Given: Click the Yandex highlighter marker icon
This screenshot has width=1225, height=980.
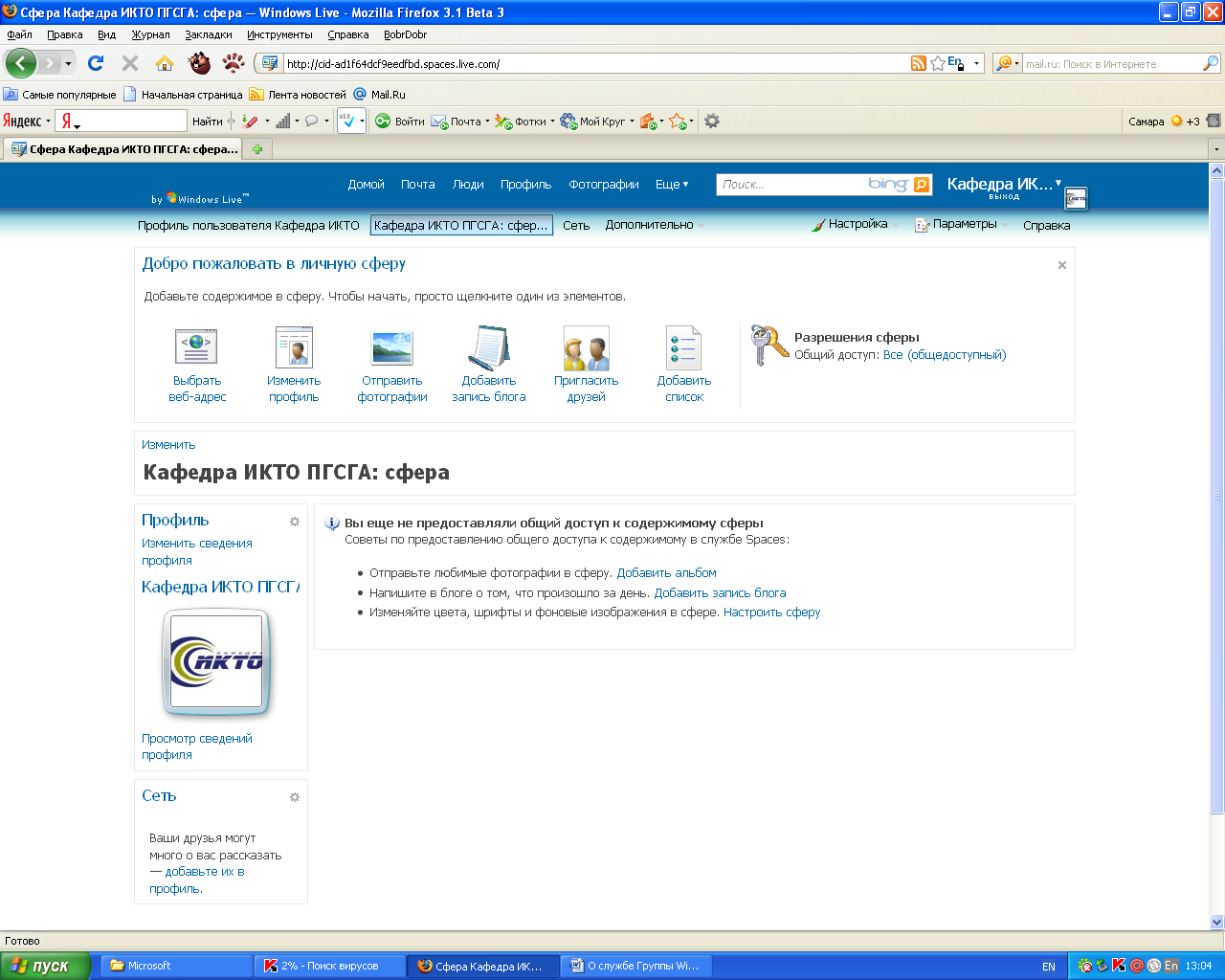Looking at the screenshot, I should pyautogui.click(x=250, y=122).
